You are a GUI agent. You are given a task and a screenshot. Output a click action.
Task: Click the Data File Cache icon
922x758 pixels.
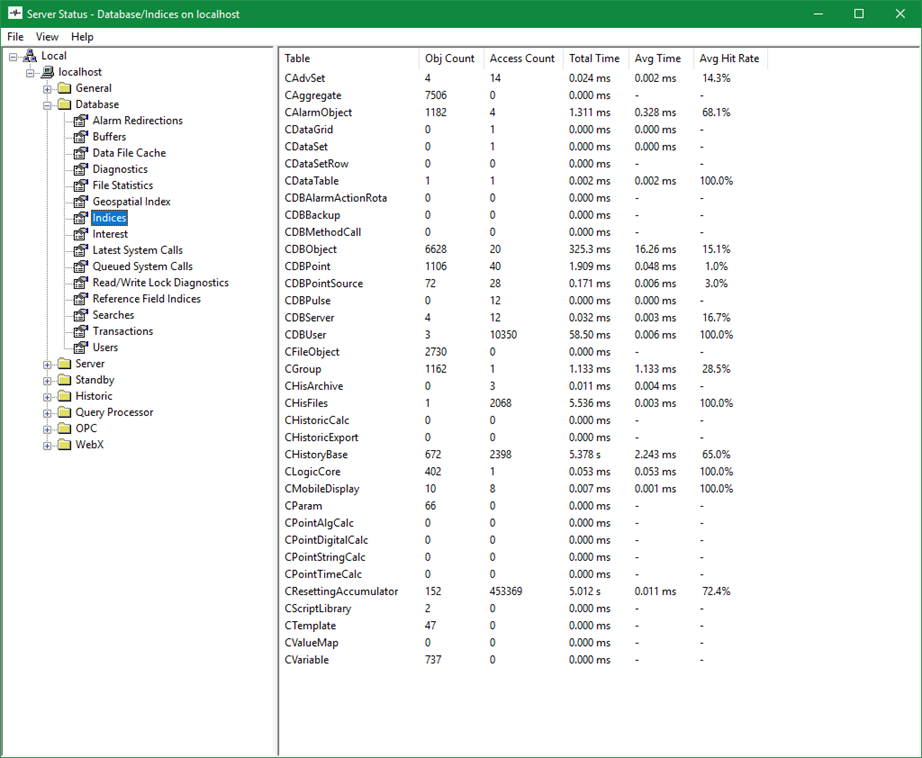[x=81, y=153]
